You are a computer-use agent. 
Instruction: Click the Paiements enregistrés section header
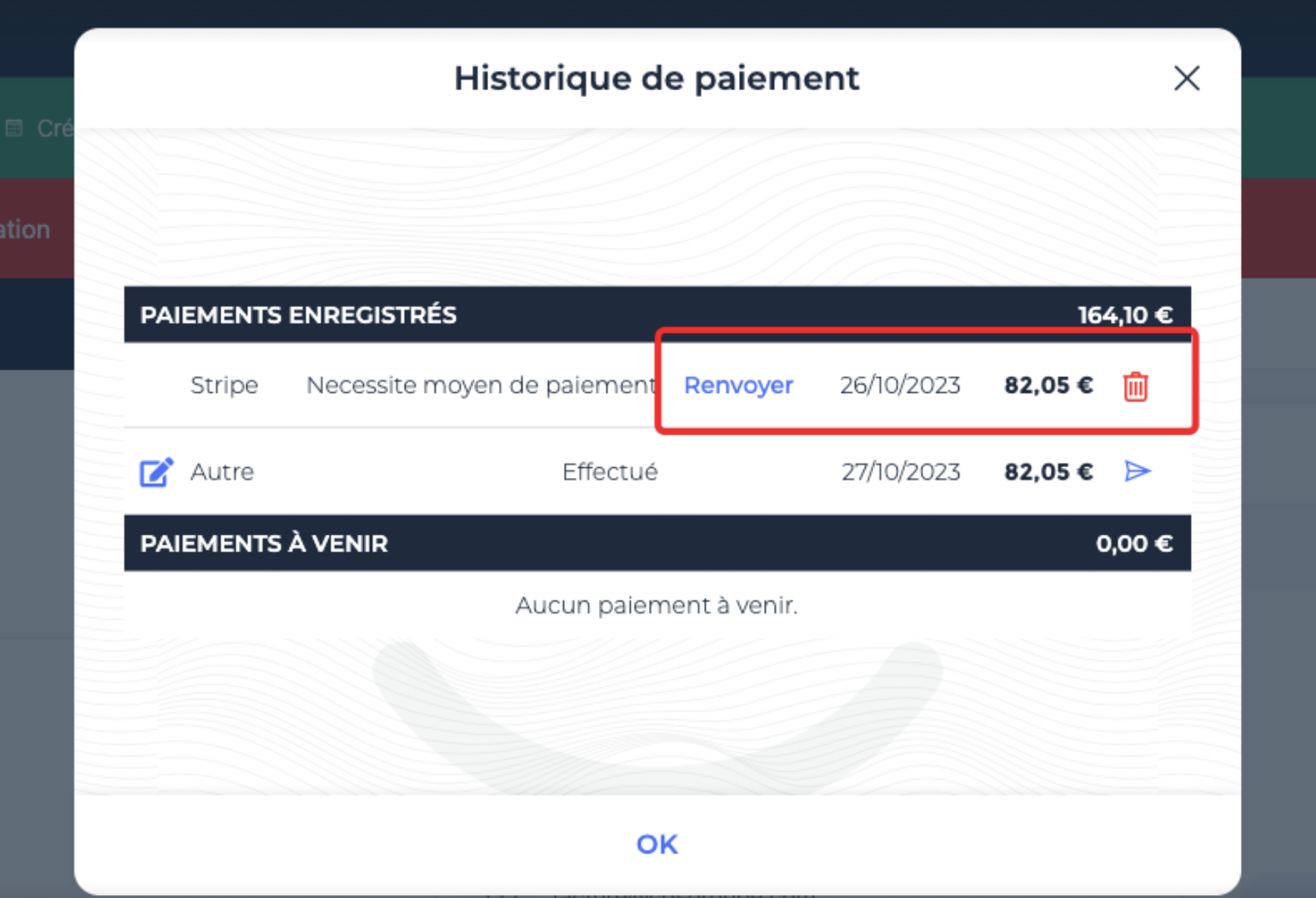tap(299, 315)
